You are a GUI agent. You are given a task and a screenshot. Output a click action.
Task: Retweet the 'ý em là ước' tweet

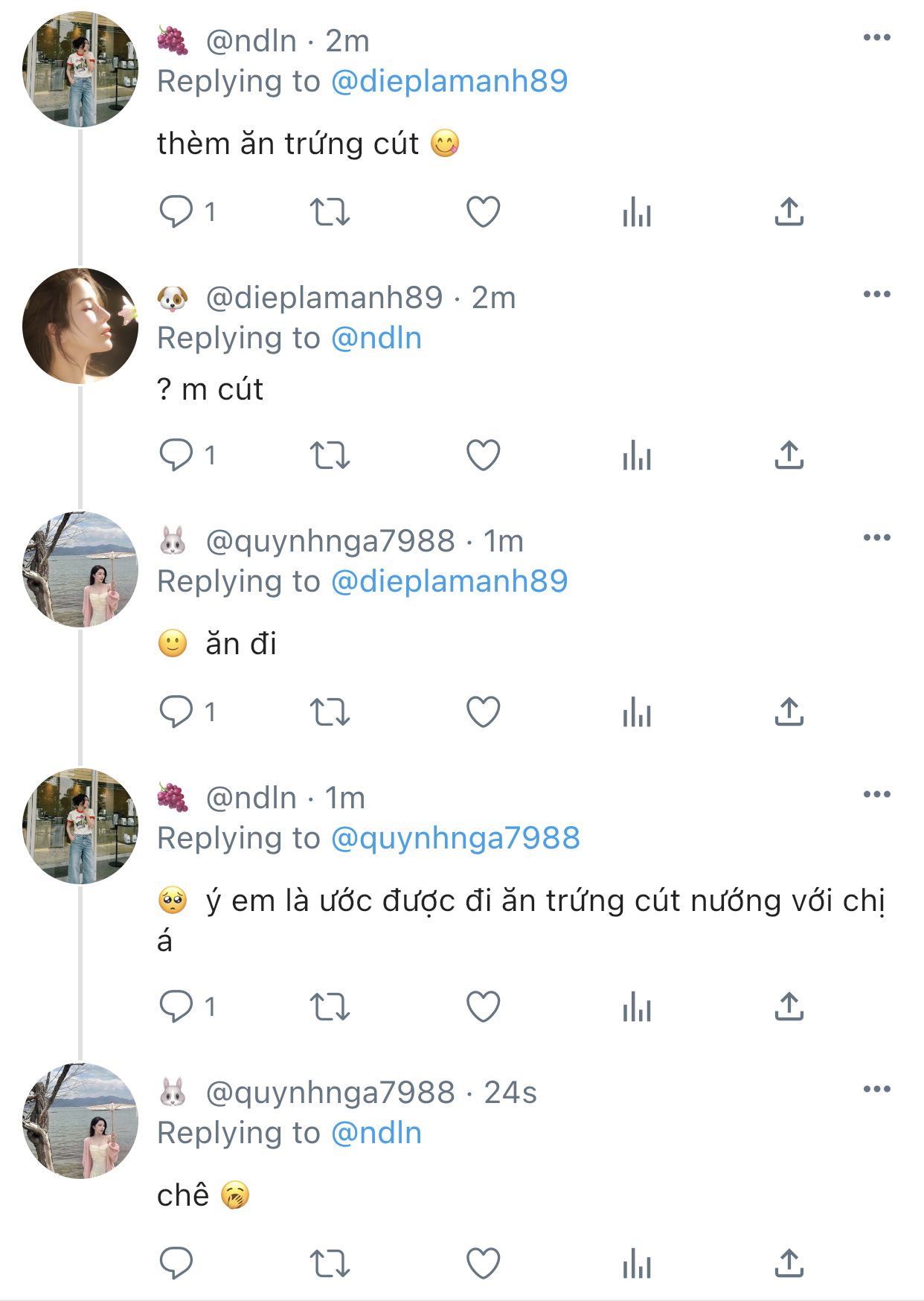tap(330, 1007)
